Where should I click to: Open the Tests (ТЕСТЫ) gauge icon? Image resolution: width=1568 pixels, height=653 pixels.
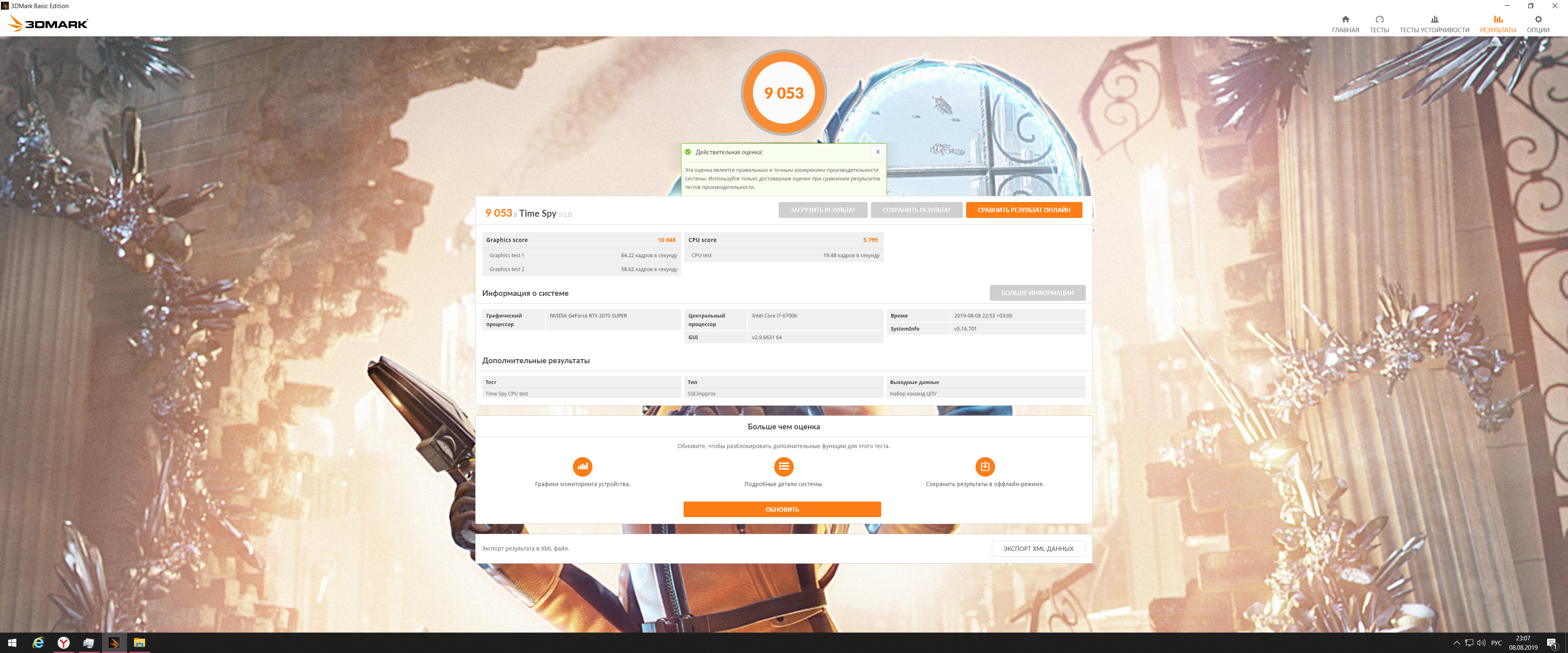[x=1379, y=20]
